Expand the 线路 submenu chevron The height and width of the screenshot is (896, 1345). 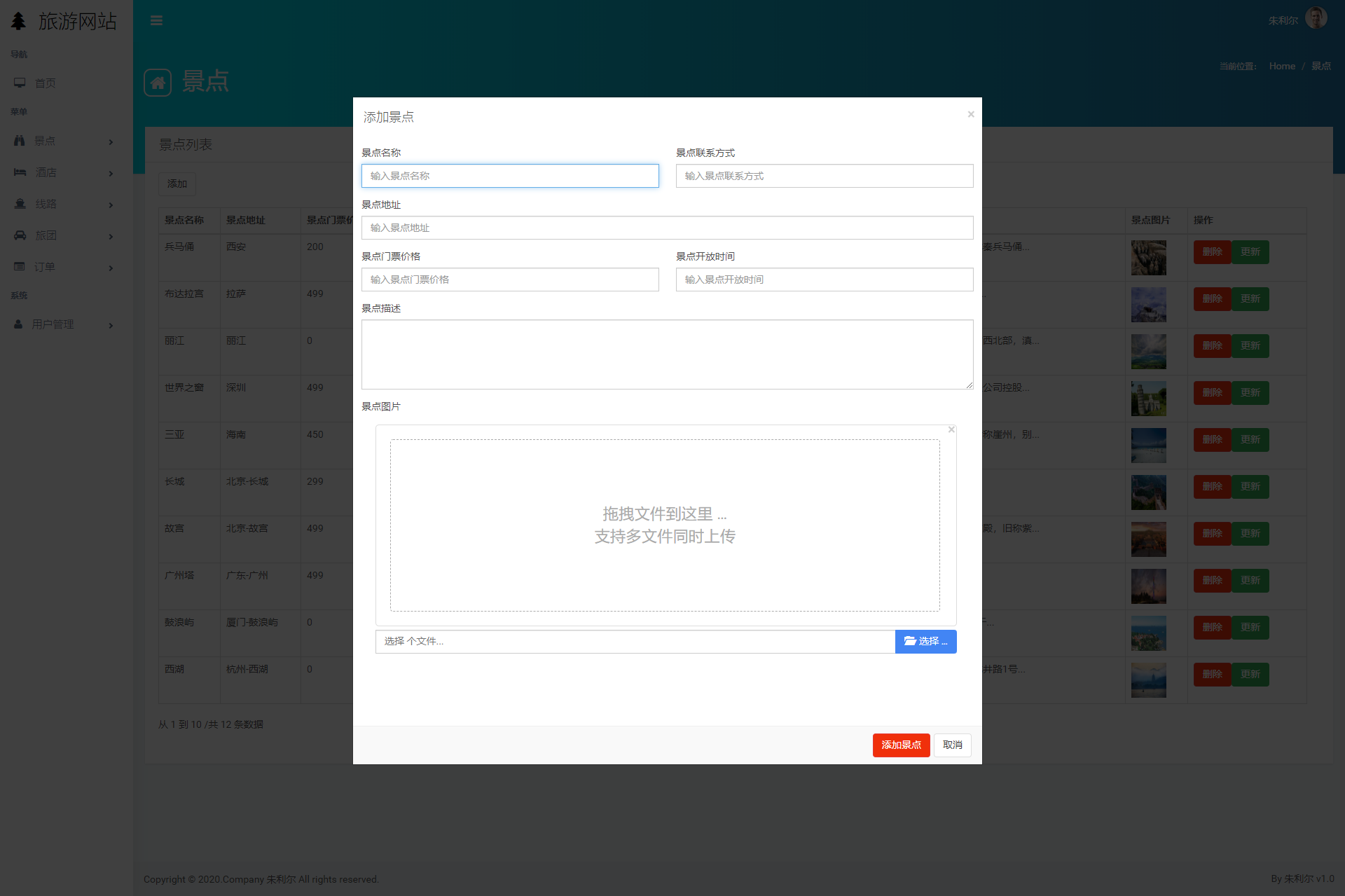(x=111, y=205)
